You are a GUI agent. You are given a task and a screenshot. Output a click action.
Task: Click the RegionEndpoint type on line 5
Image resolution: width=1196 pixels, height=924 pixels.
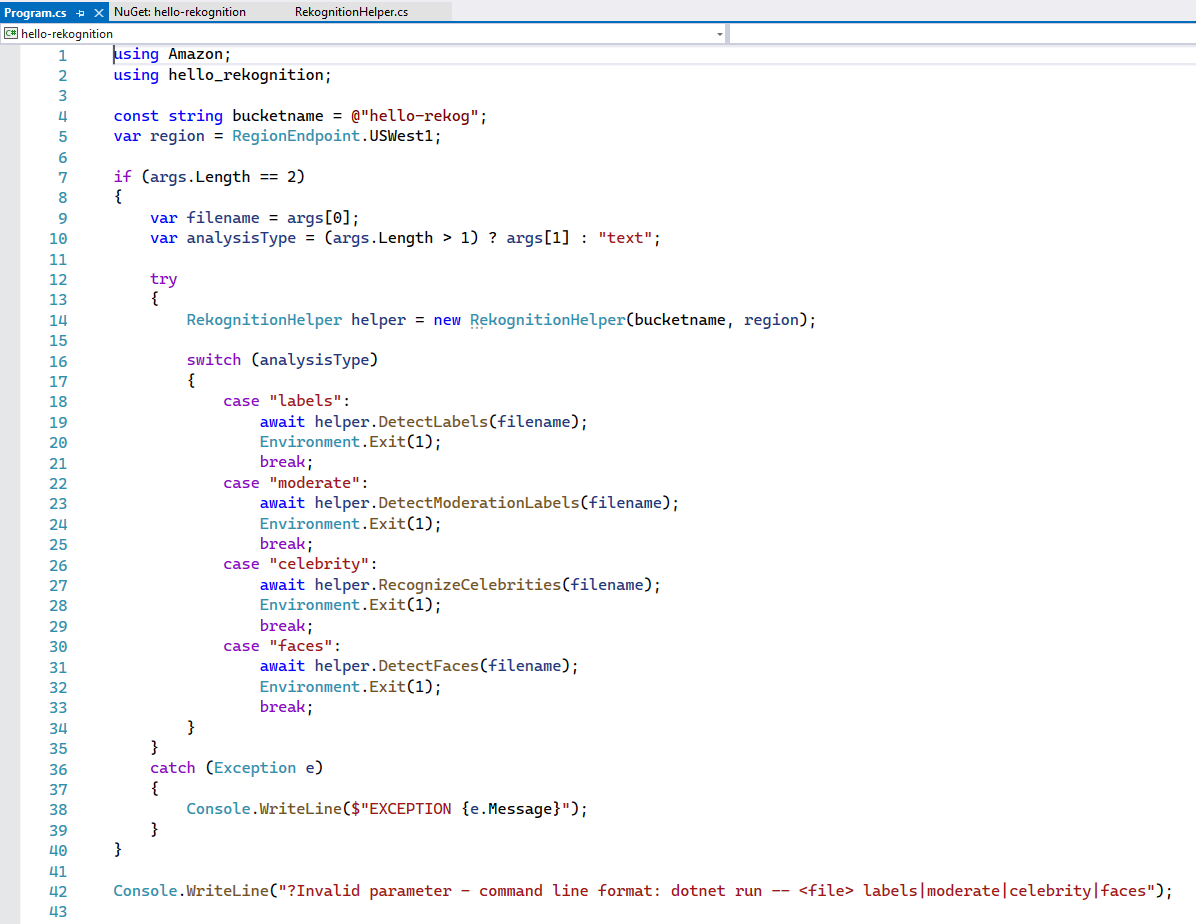click(x=296, y=136)
